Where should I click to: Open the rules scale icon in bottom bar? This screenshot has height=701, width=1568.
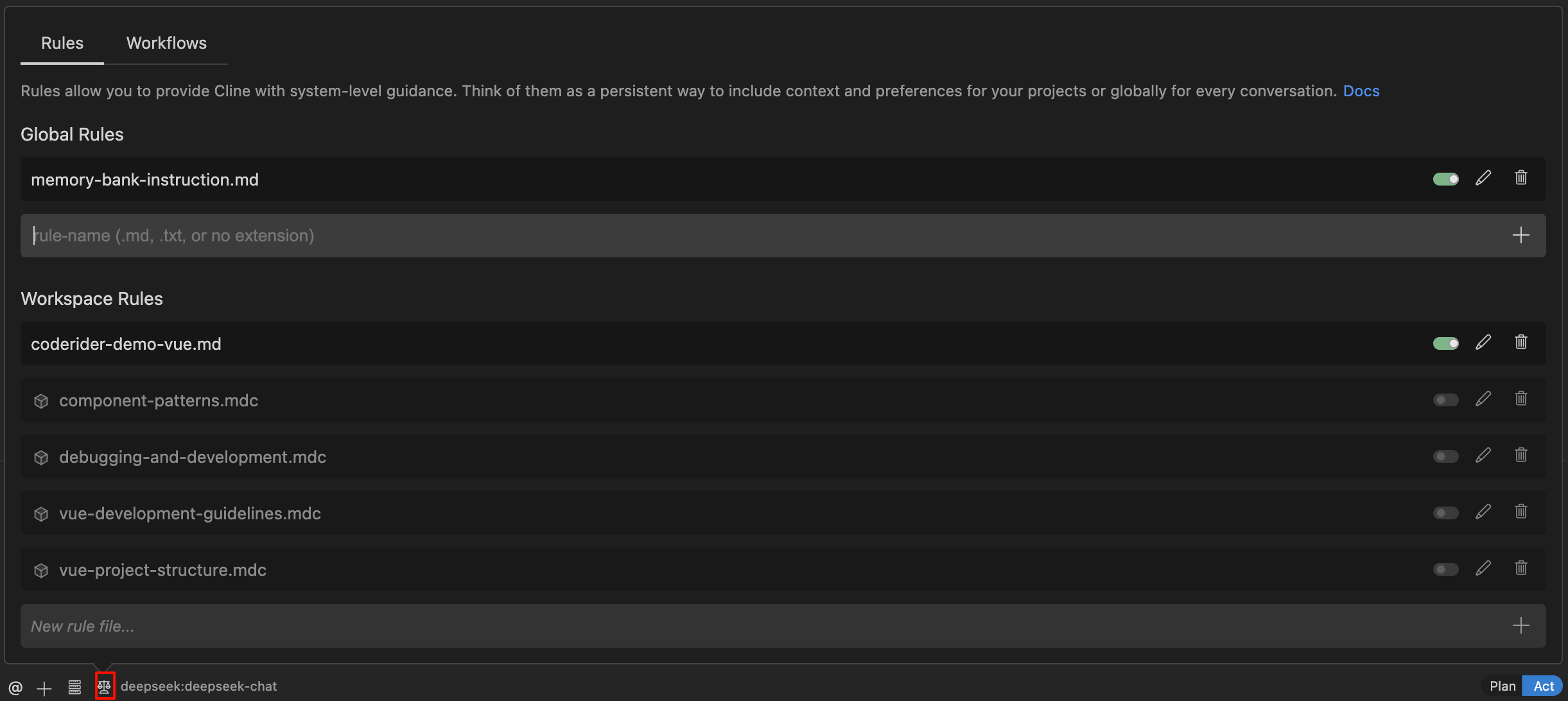click(105, 686)
